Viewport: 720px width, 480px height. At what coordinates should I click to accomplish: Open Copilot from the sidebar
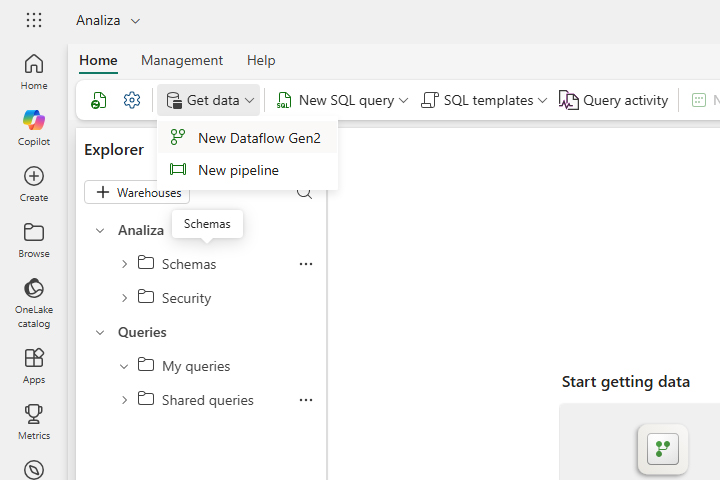34,120
